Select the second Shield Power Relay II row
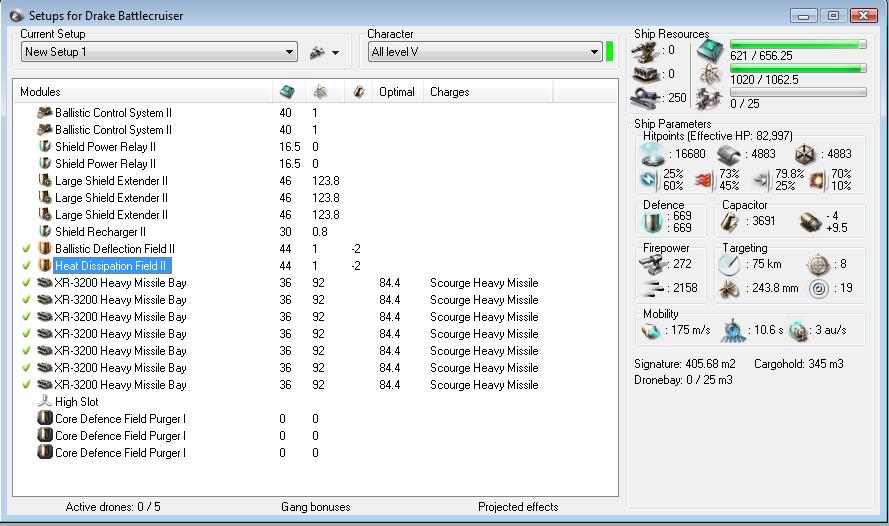889x526 pixels. (315, 164)
